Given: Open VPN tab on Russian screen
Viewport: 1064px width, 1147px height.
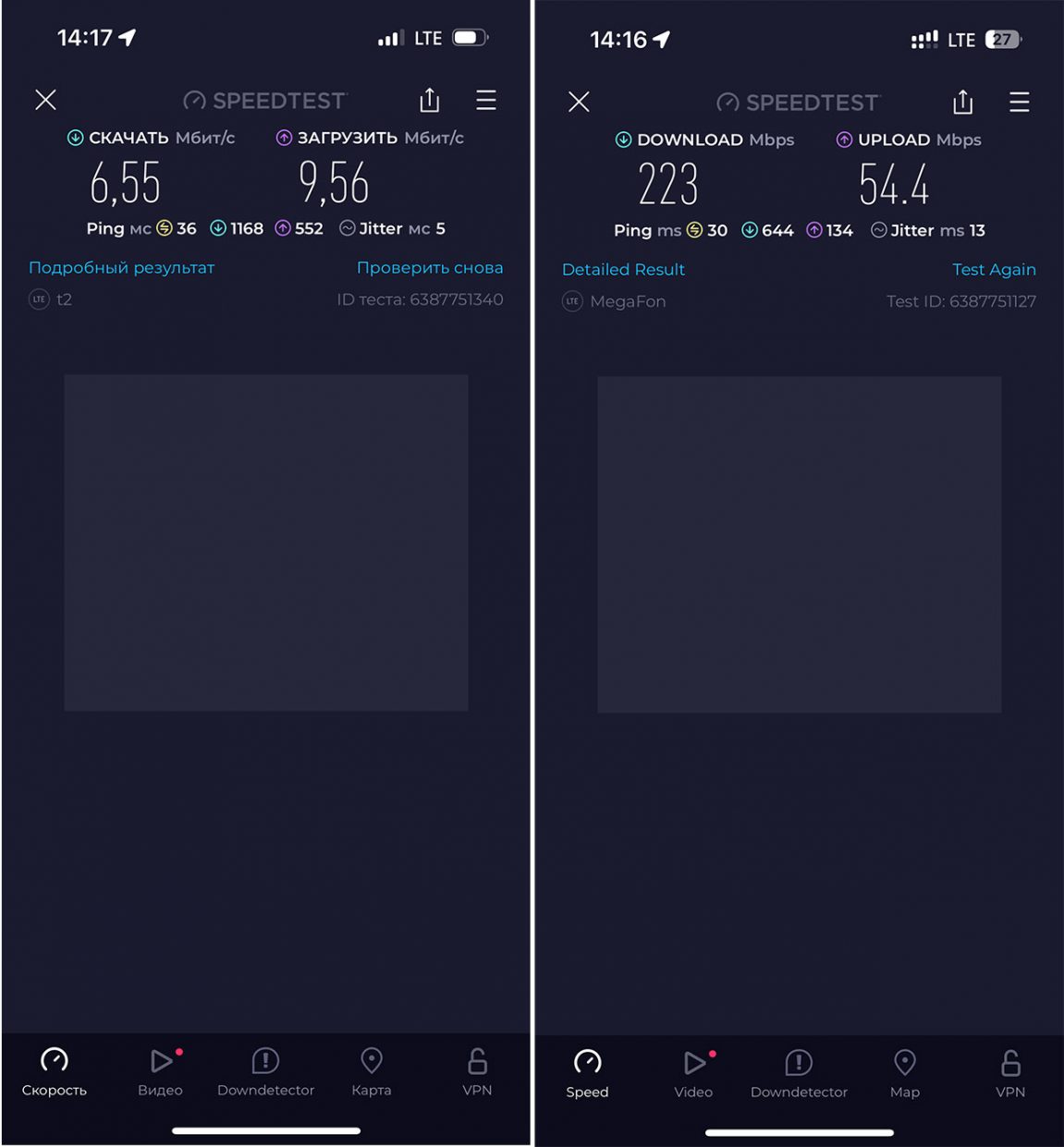Looking at the screenshot, I should [x=477, y=1072].
